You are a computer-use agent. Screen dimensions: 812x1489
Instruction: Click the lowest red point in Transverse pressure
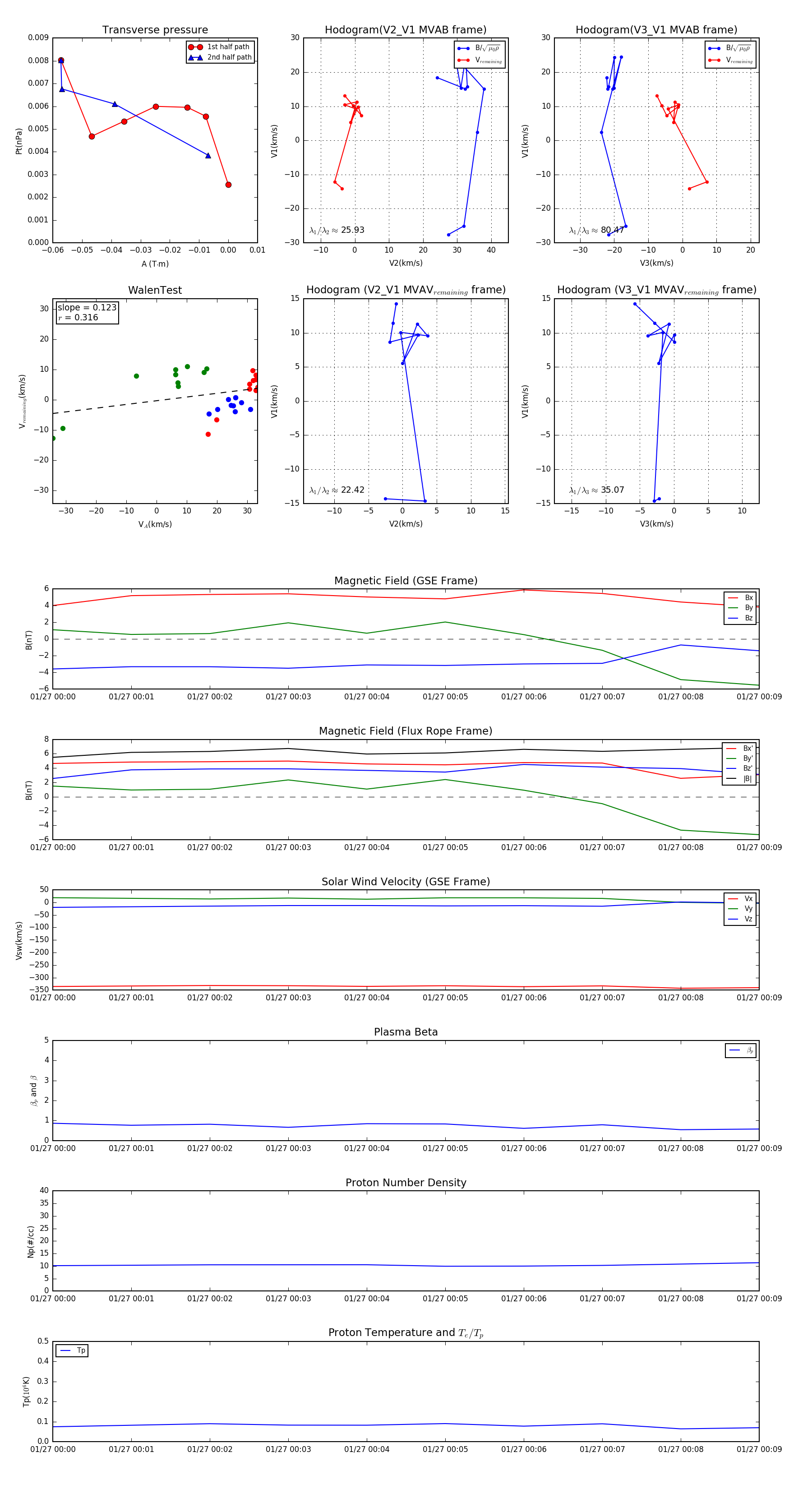(x=228, y=185)
